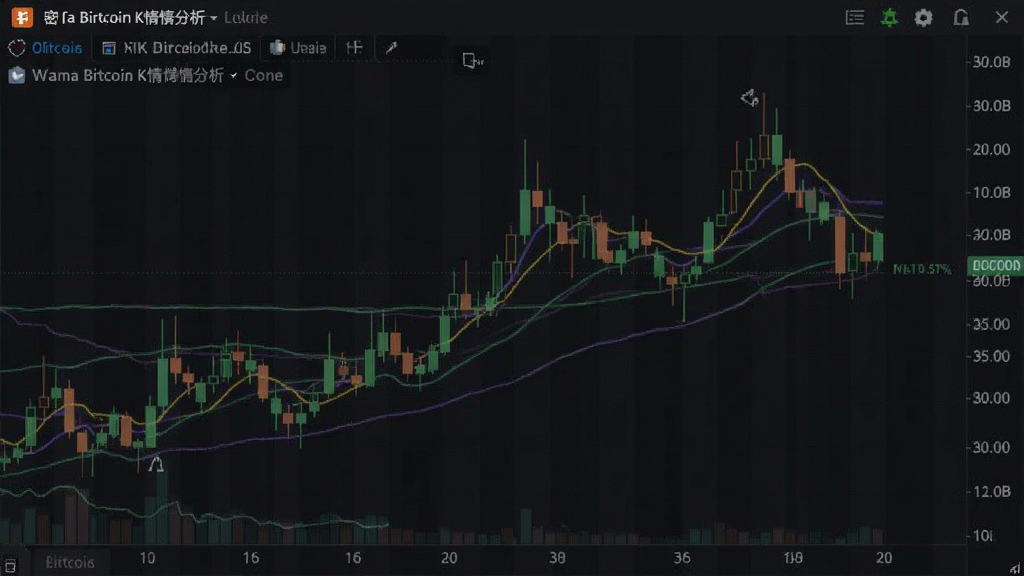Click the 10.0B price axis label
The width and height of the screenshot is (1024, 576).
pos(992,193)
